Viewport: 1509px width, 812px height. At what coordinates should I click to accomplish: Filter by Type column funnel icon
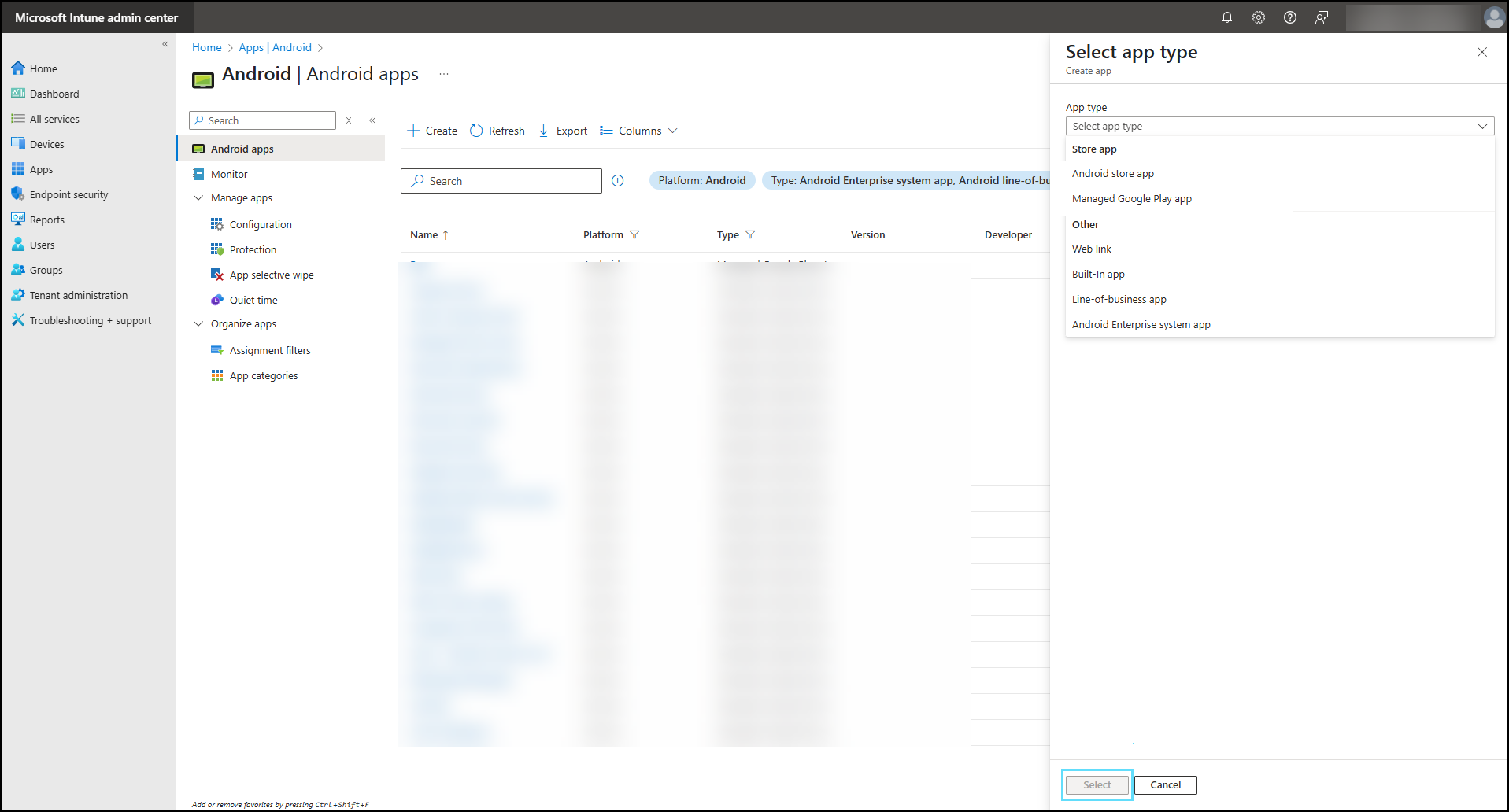[750, 234]
